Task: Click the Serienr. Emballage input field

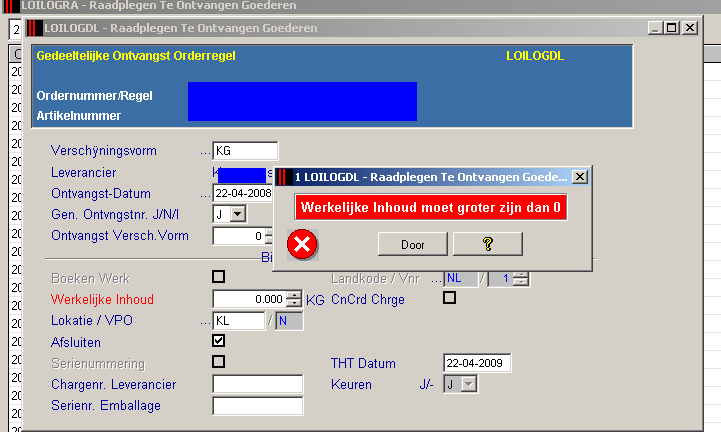Action: pos(258,405)
